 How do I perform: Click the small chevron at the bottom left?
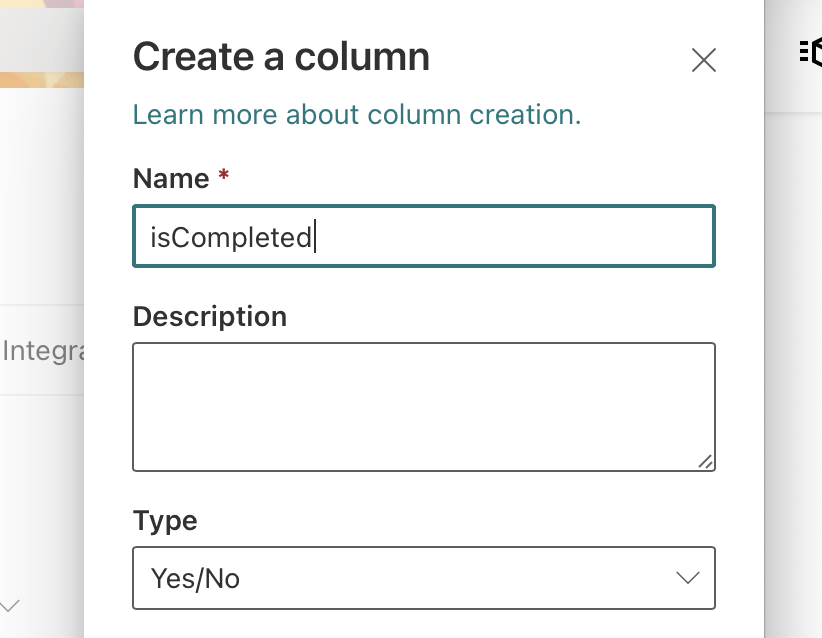10,605
